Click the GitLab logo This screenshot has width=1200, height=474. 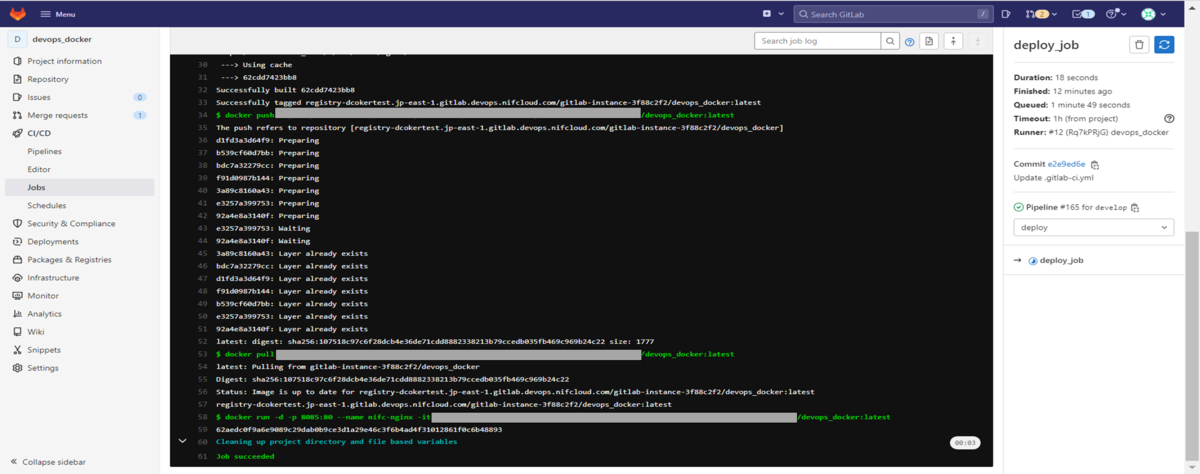18,14
